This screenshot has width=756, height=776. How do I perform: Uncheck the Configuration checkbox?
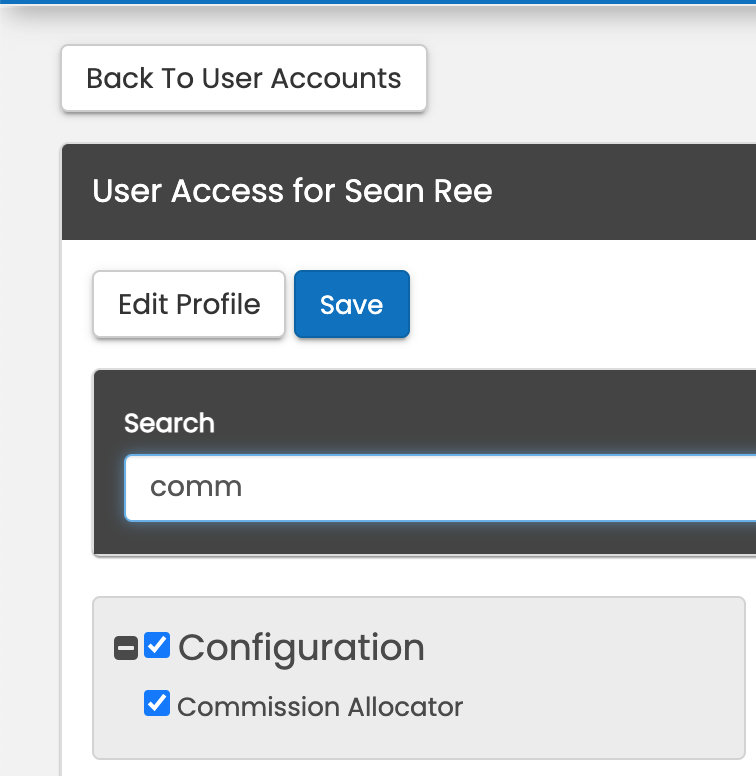(x=156, y=646)
